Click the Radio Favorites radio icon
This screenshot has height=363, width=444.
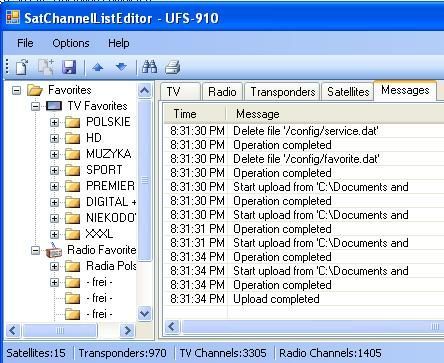(54, 250)
